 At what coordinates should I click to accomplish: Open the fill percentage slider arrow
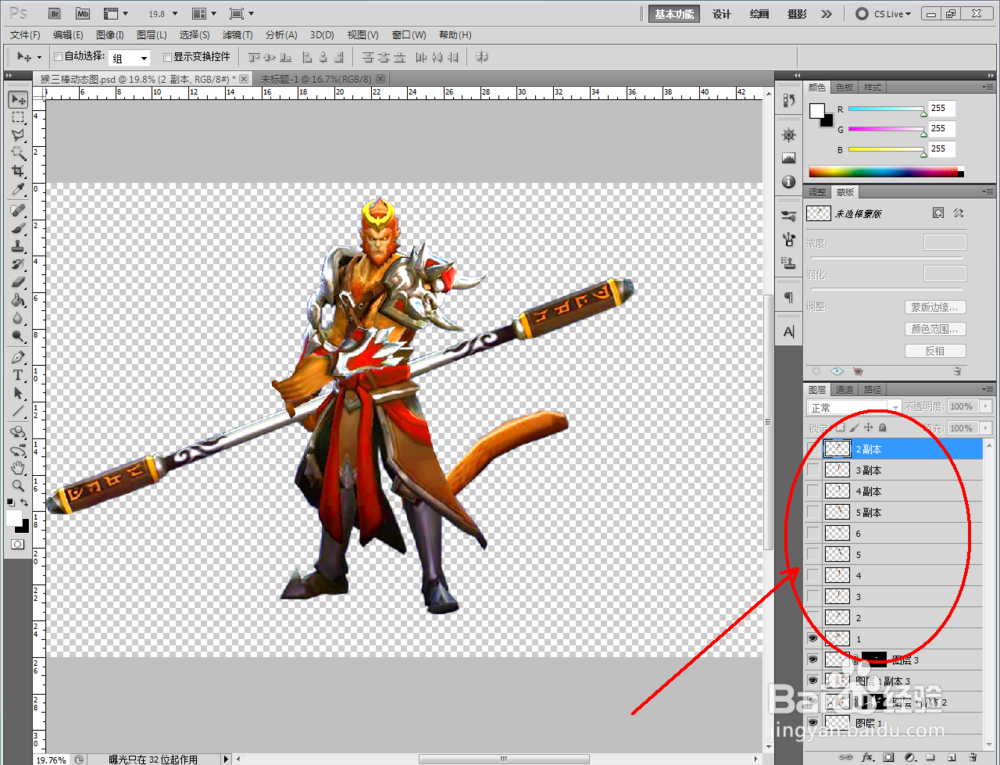point(986,428)
